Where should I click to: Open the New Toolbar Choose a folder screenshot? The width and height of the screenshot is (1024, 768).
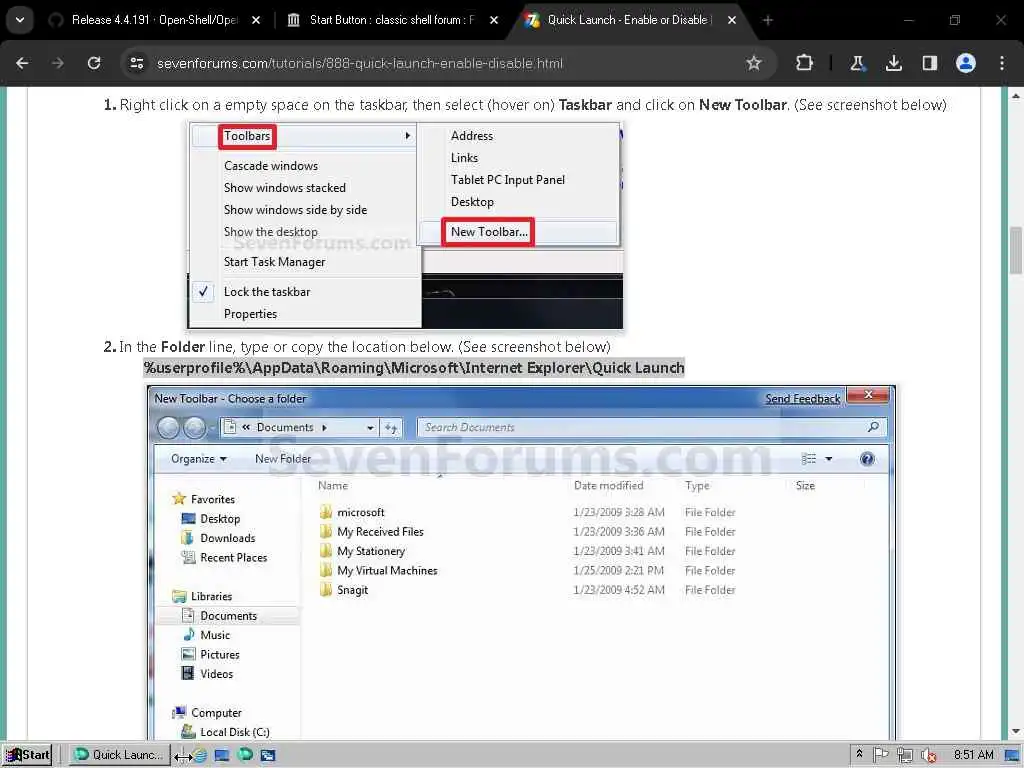click(x=521, y=562)
